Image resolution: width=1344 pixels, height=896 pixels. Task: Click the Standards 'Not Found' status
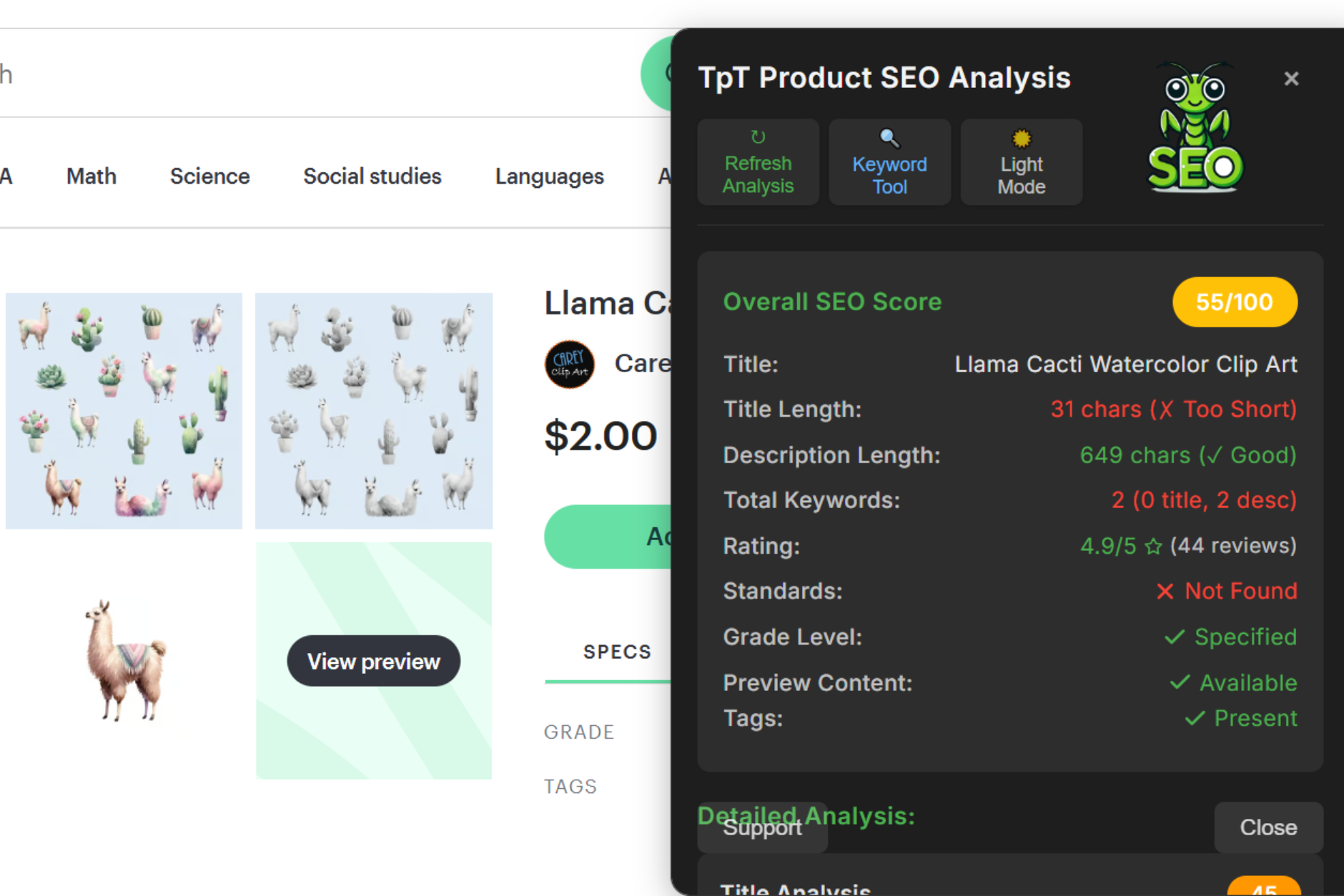1227,591
